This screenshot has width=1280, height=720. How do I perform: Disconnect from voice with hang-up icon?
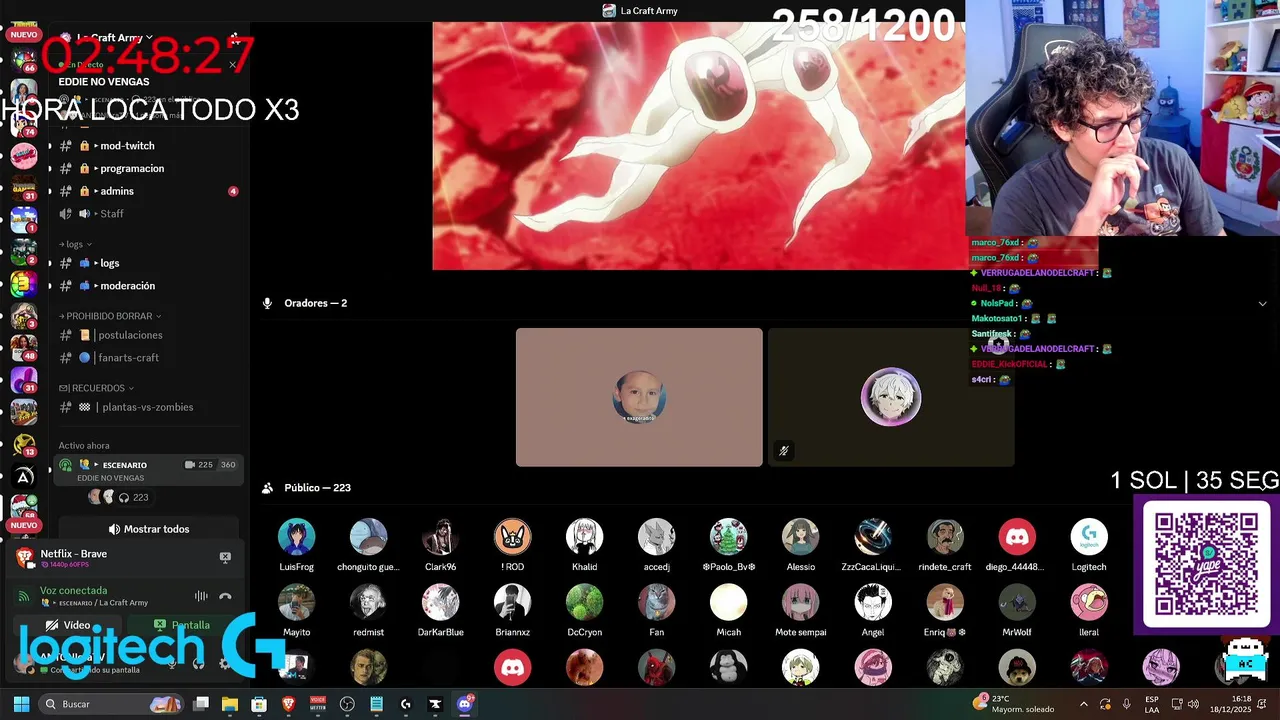pos(225,596)
